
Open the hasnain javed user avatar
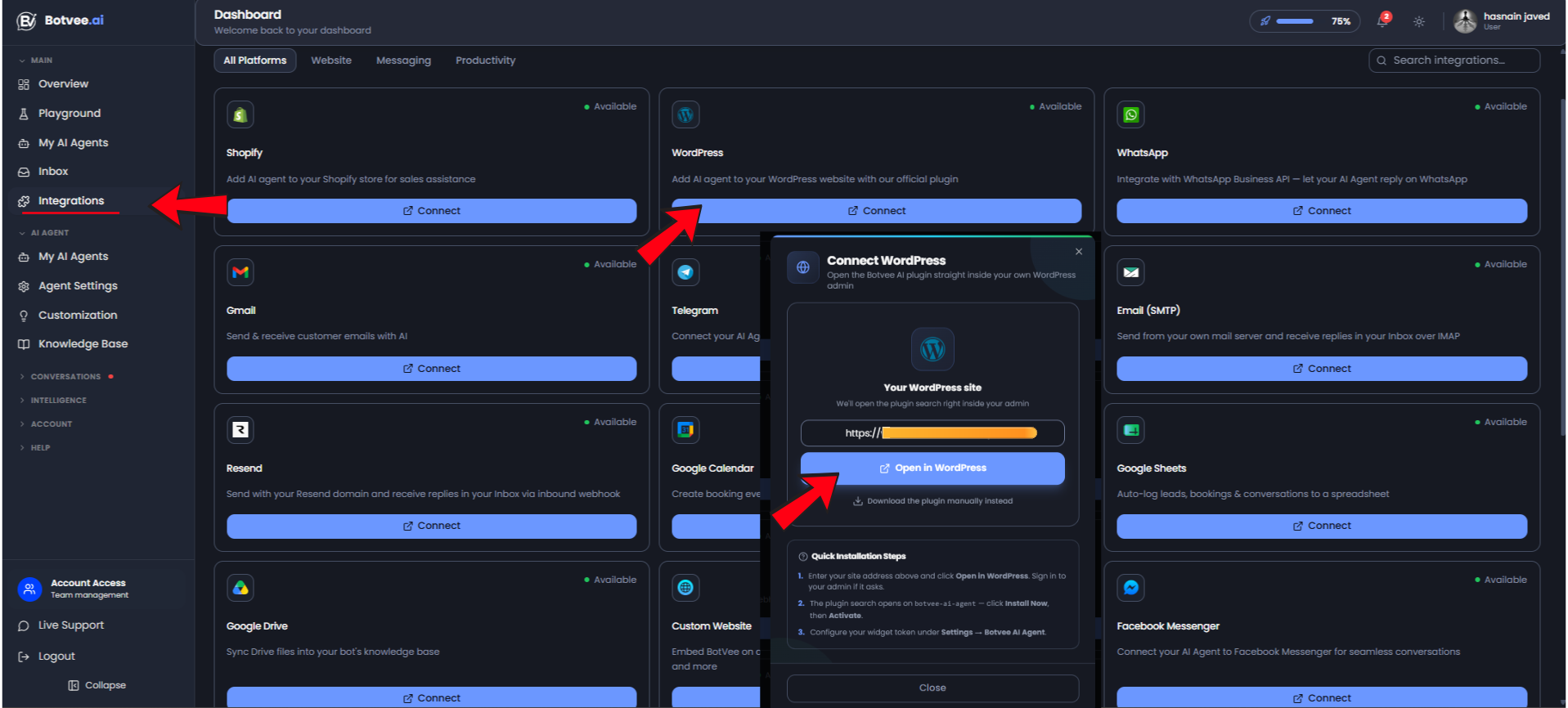(x=1465, y=21)
